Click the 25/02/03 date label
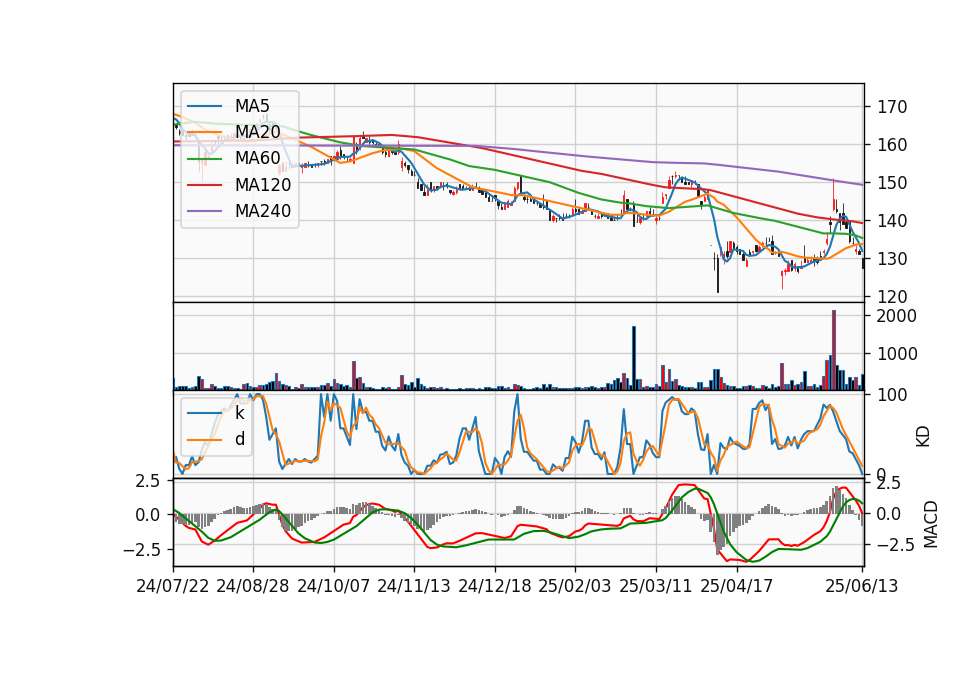This screenshot has height=690, width=960. [575, 586]
